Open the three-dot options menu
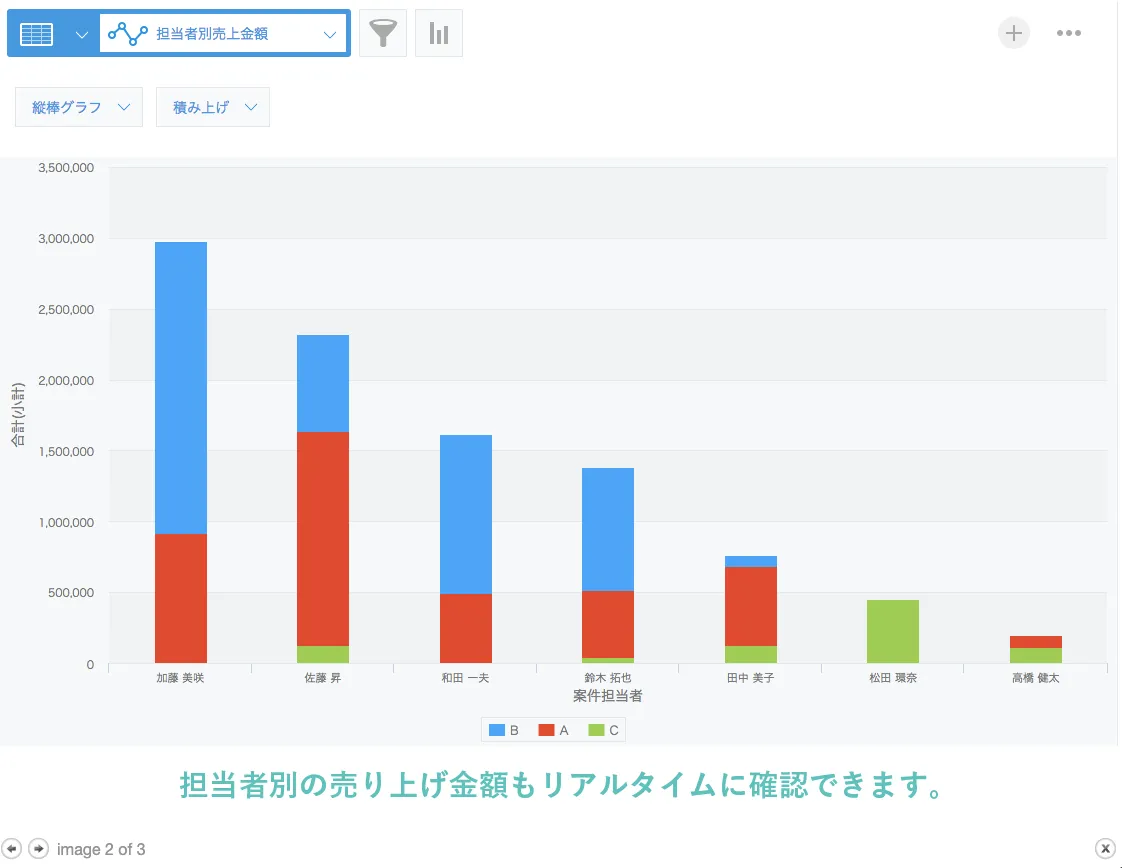Screen dimensions: 1122x868 point(1069,33)
